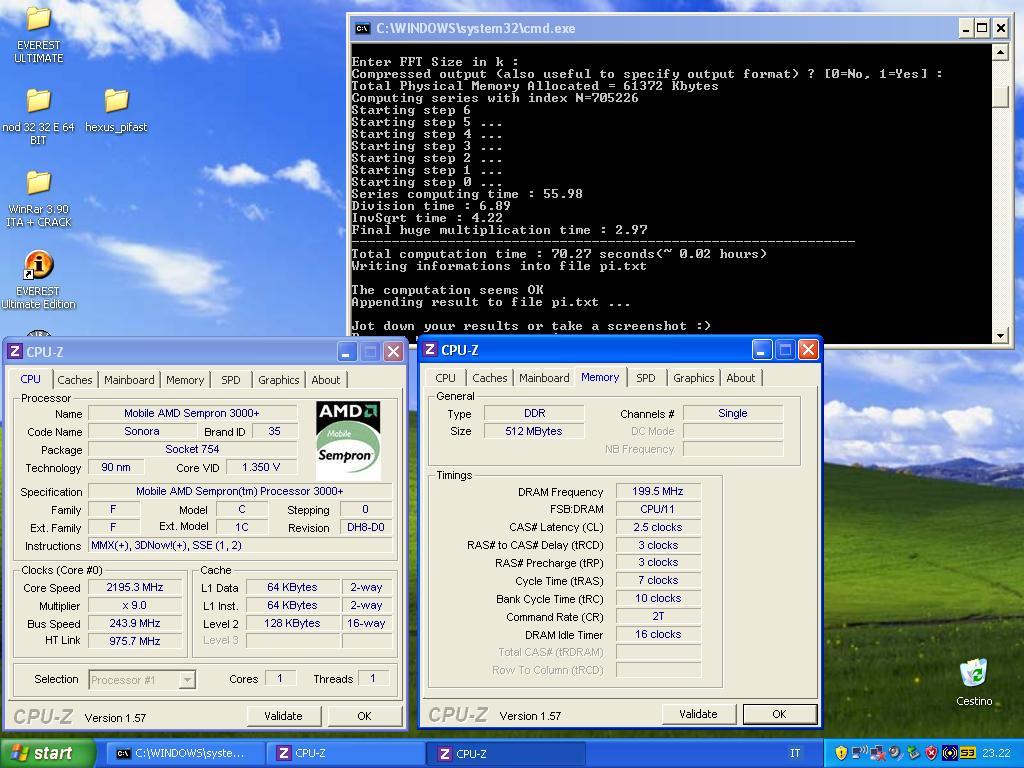Open the Graphics tab in the Processor CPU-Z window
Image resolution: width=1024 pixels, height=768 pixels.
coord(278,380)
